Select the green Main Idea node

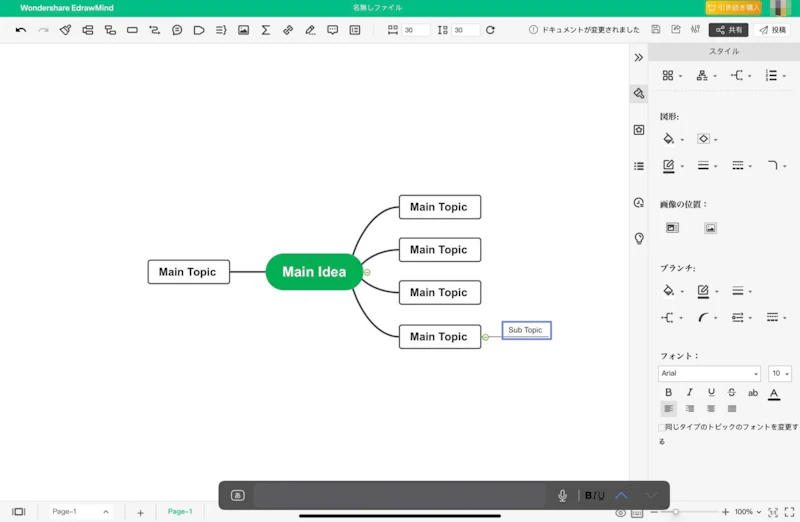click(313, 272)
